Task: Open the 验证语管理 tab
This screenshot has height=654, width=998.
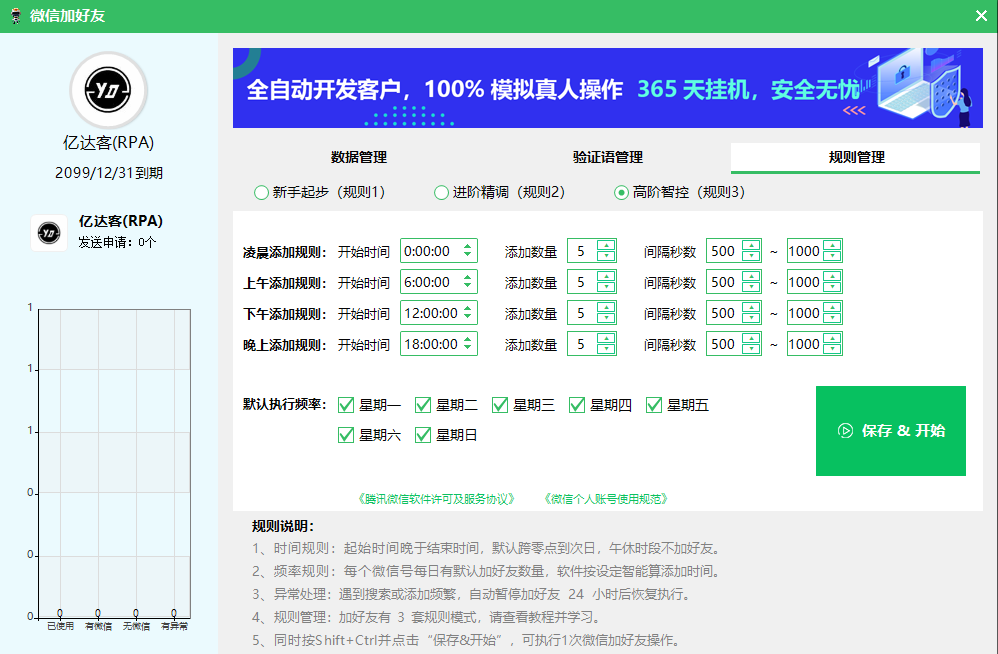Action: coord(607,157)
